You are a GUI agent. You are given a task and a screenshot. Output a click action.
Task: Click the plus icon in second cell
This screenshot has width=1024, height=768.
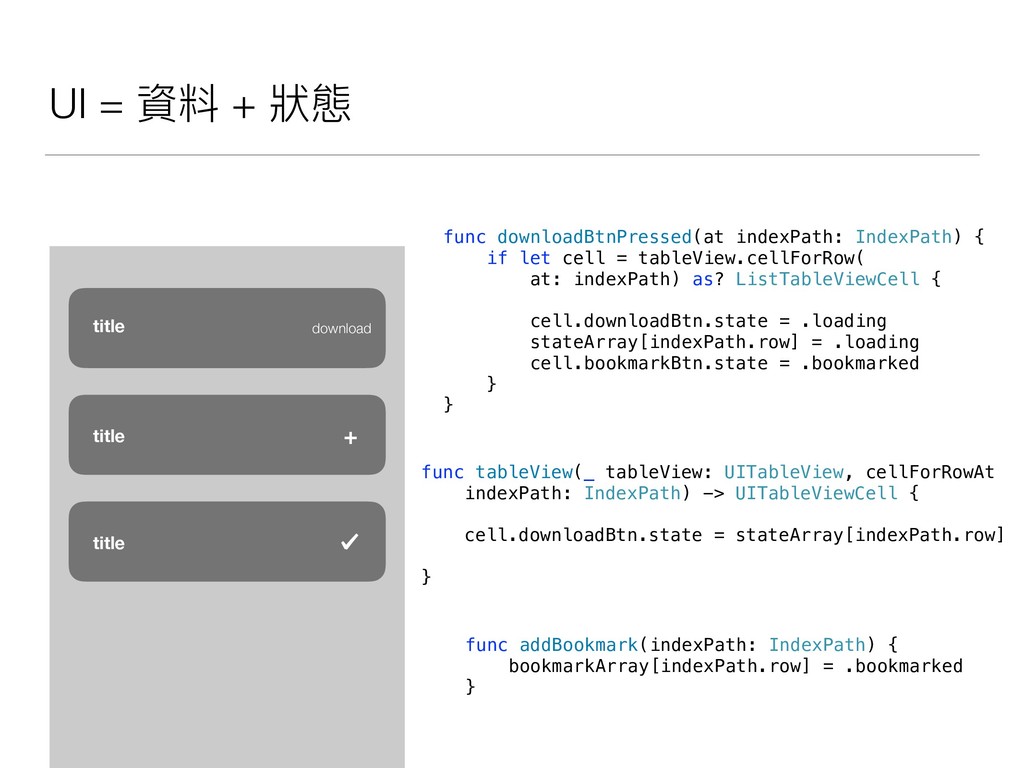coord(350,438)
